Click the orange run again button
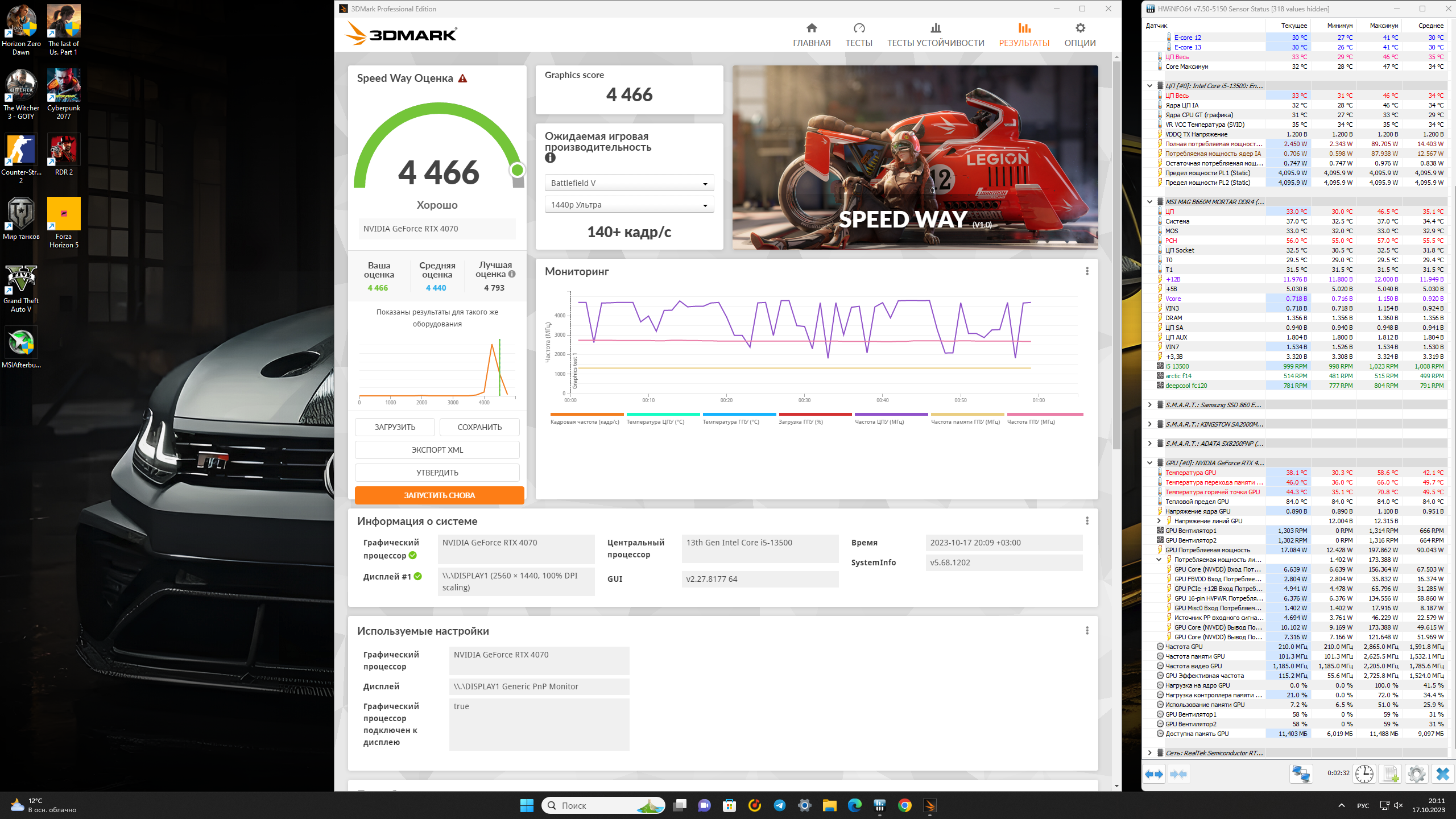Viewport: 1456px width, 819px height. pyautogui.click(x=439, y=495)
